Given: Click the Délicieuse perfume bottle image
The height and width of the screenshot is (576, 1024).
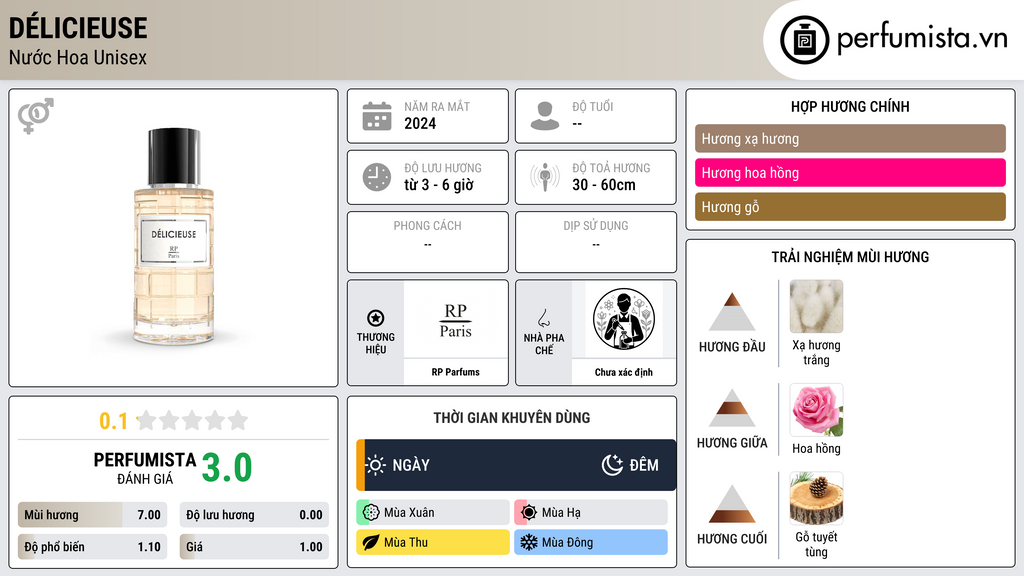Looking at the screenshot, I should click(x=174, y=236).
